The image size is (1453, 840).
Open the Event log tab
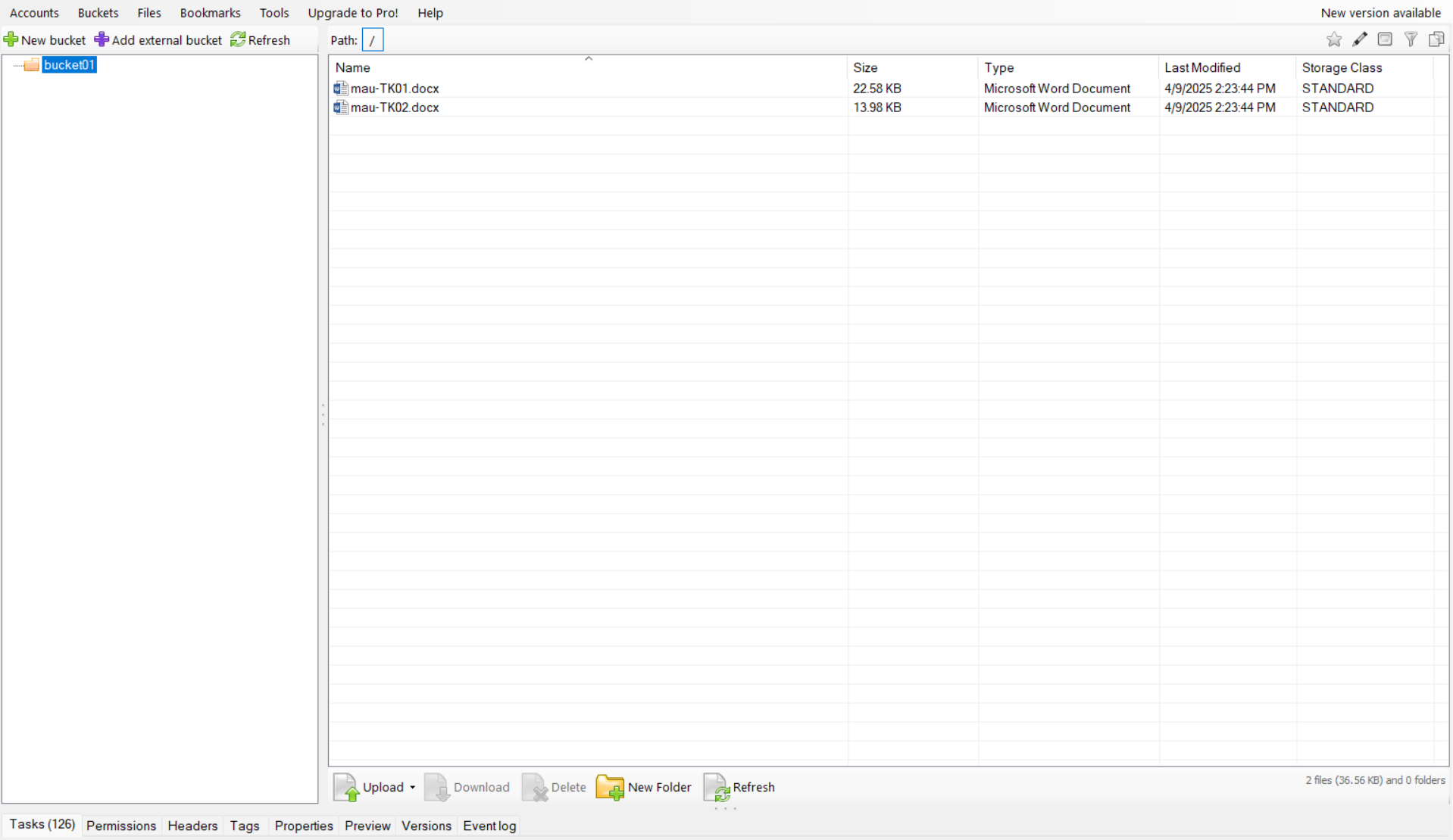tap(489, 826)
